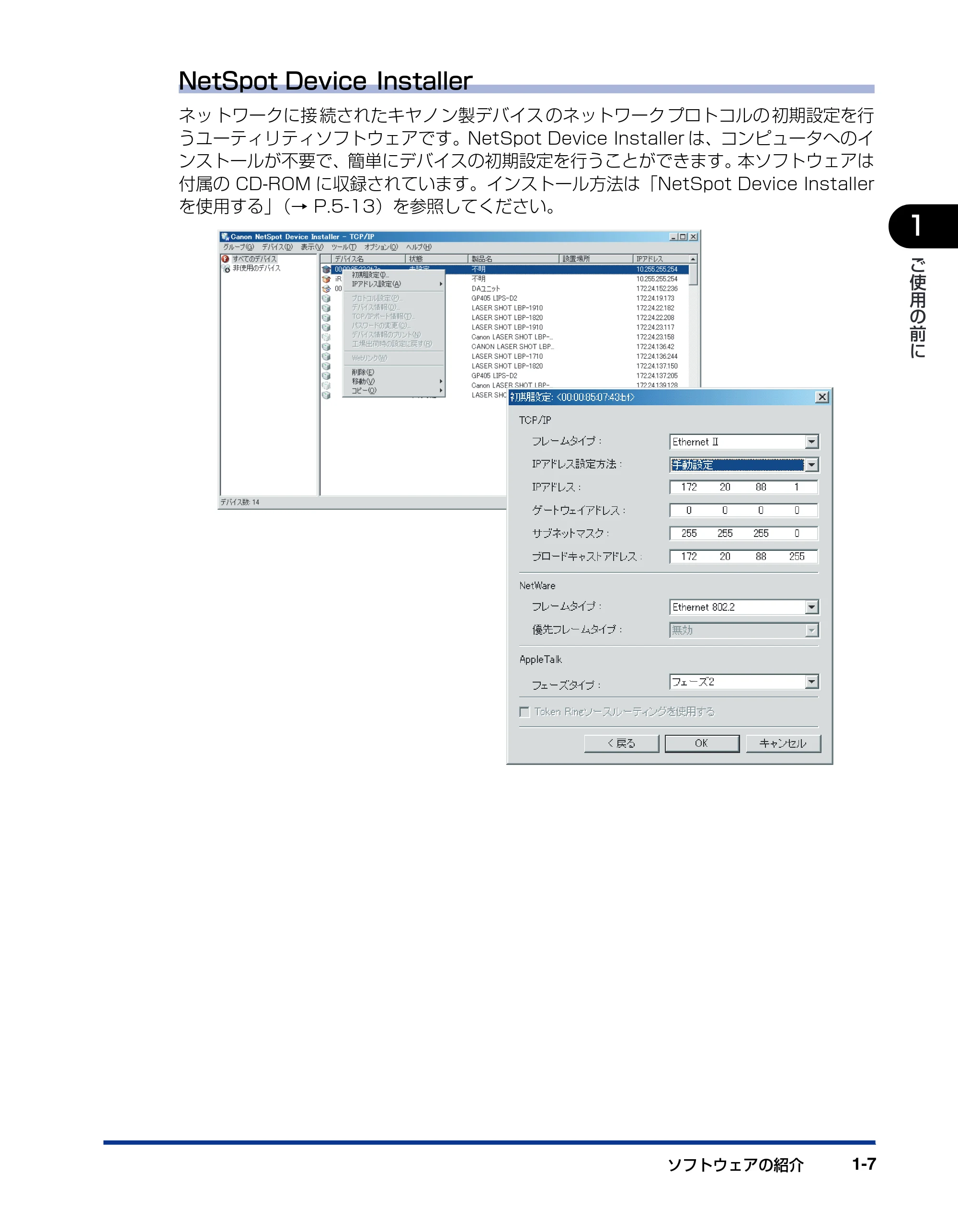
Task: Minimize the NetSpot Device Installer window
Action: point(673,236)
